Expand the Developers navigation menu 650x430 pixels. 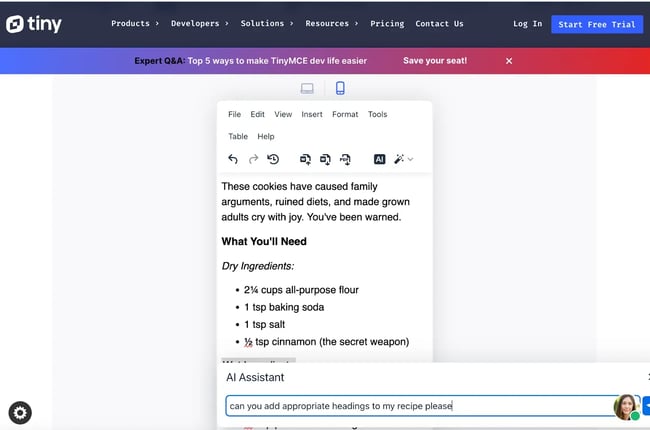click(x=199, y=24)
